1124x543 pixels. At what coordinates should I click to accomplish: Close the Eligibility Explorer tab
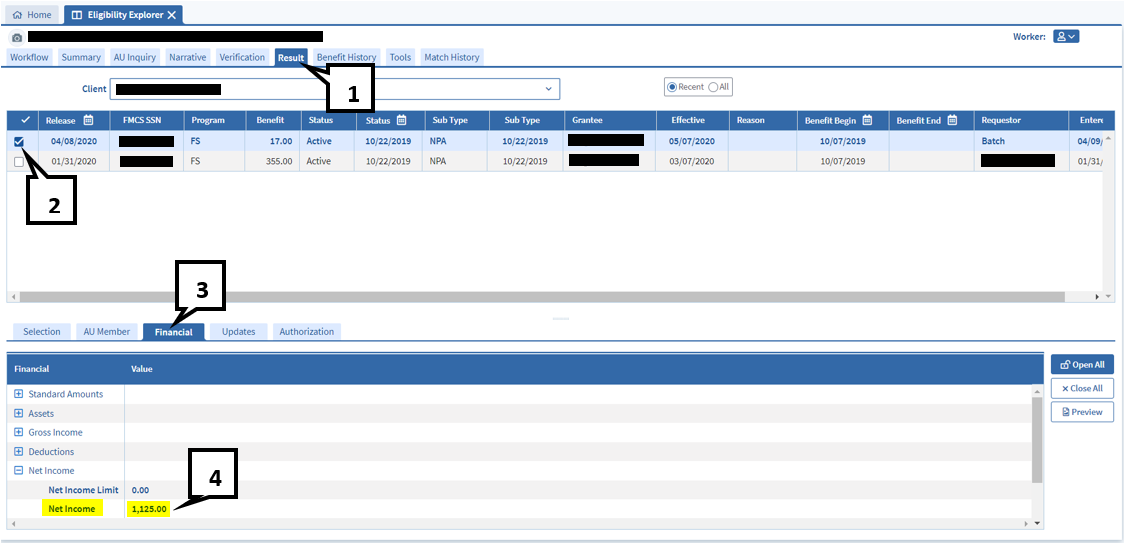[171, 14]
